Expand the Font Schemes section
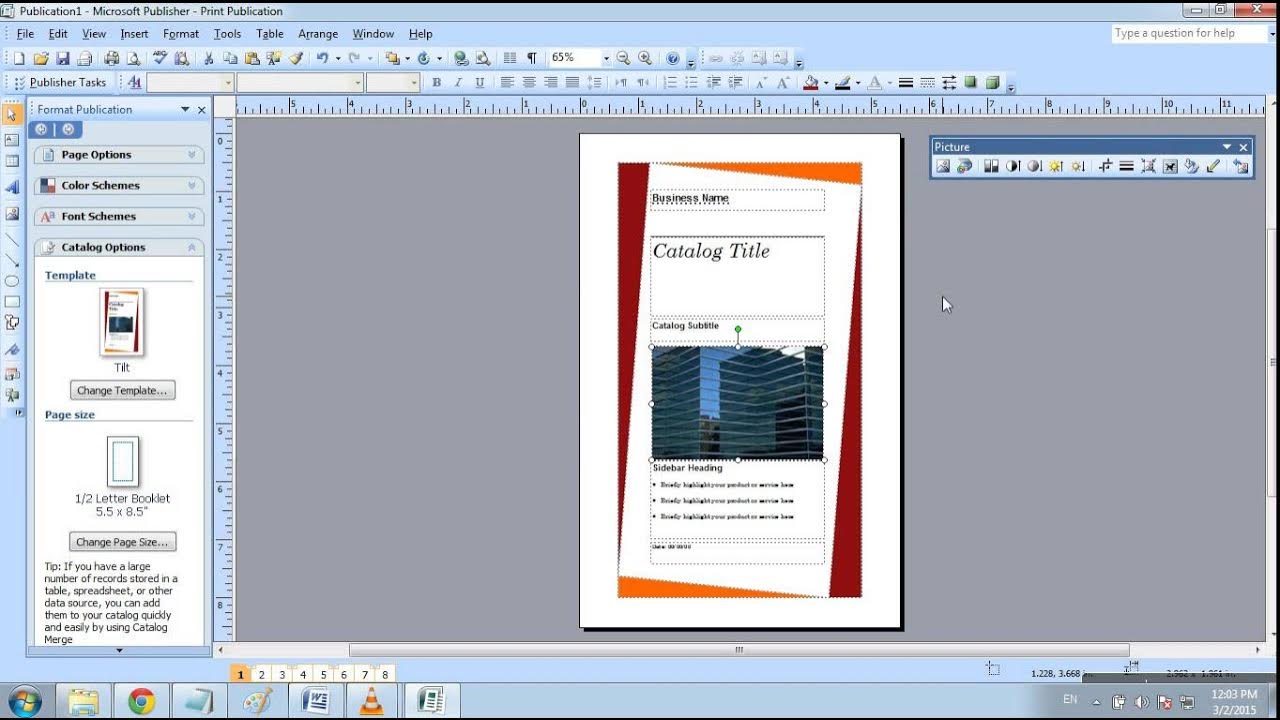This screenshot has height=720, width=1280. click(x=119, y=216)
